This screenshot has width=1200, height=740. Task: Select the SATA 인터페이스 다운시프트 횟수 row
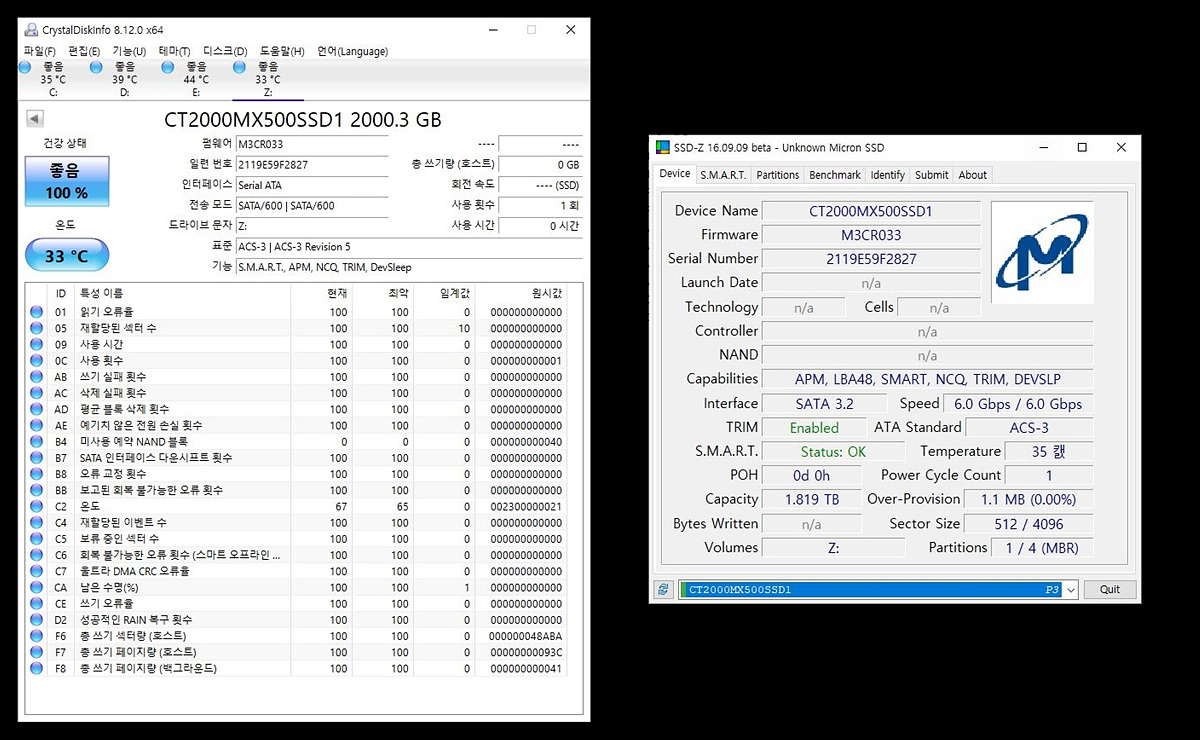click(x=296, y=457)
